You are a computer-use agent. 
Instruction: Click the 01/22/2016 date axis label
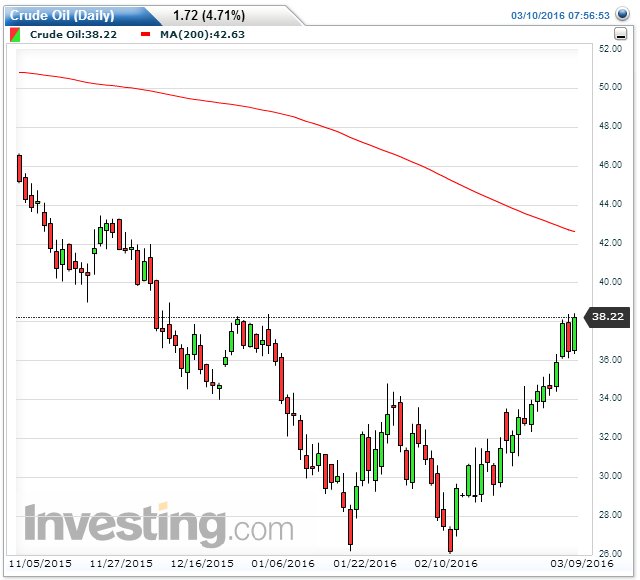[365, 564]
